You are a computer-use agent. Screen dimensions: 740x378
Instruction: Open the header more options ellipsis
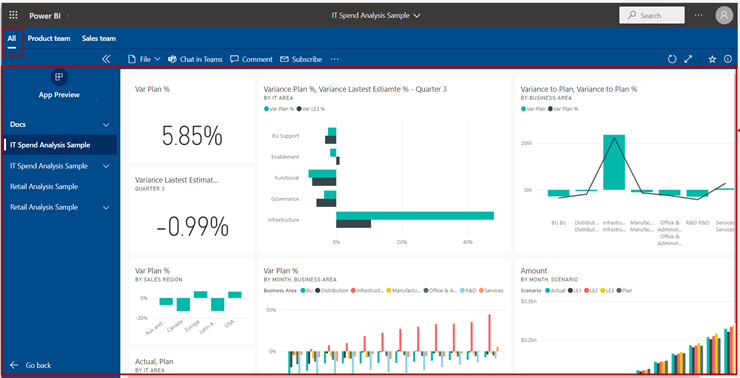[698, 15]
